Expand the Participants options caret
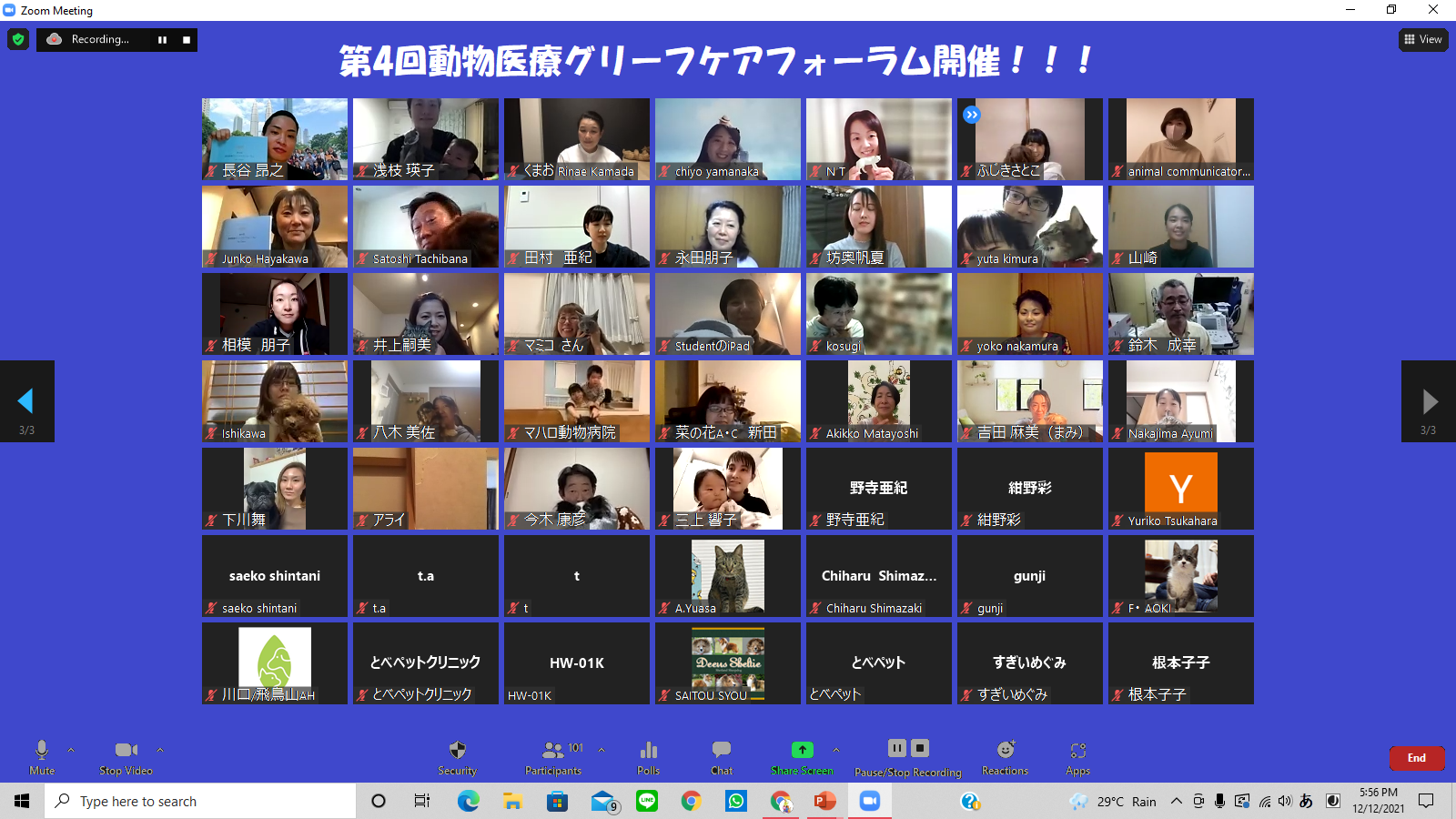This screenshot has height=819, width=1456. (x=602, y=750)
